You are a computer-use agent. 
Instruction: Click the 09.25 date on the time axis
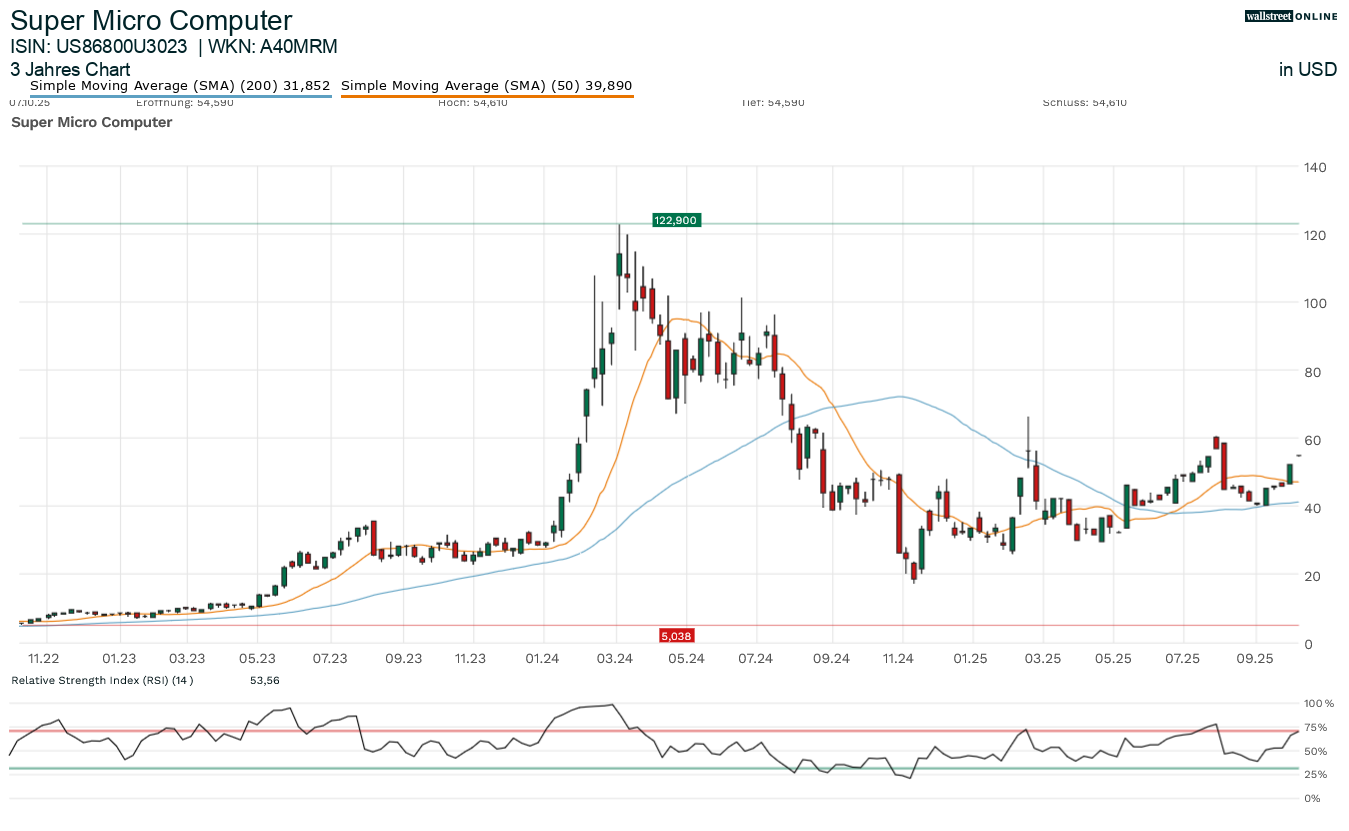point(1255,658)
